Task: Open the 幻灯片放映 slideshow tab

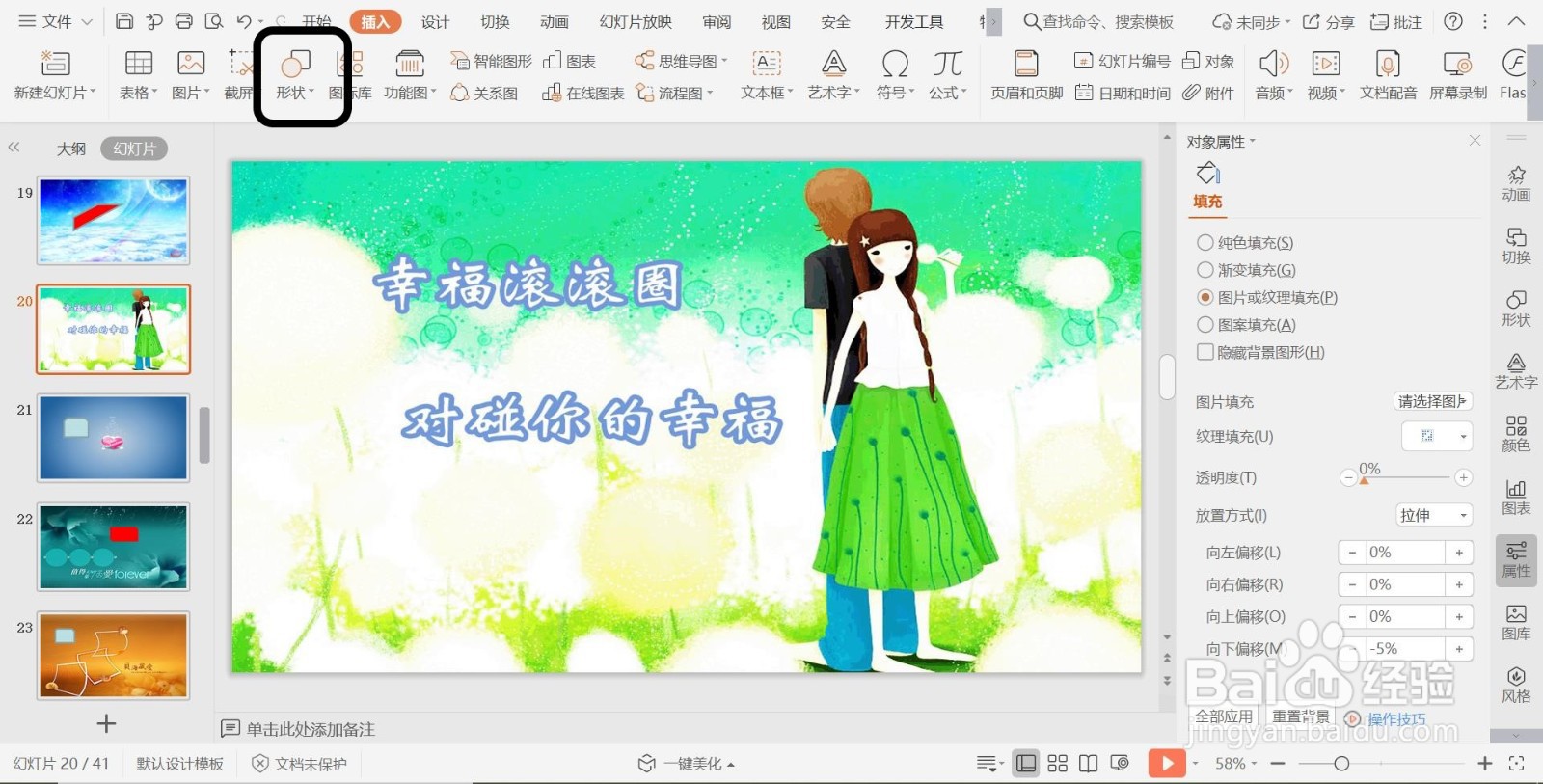Action: 636,21
